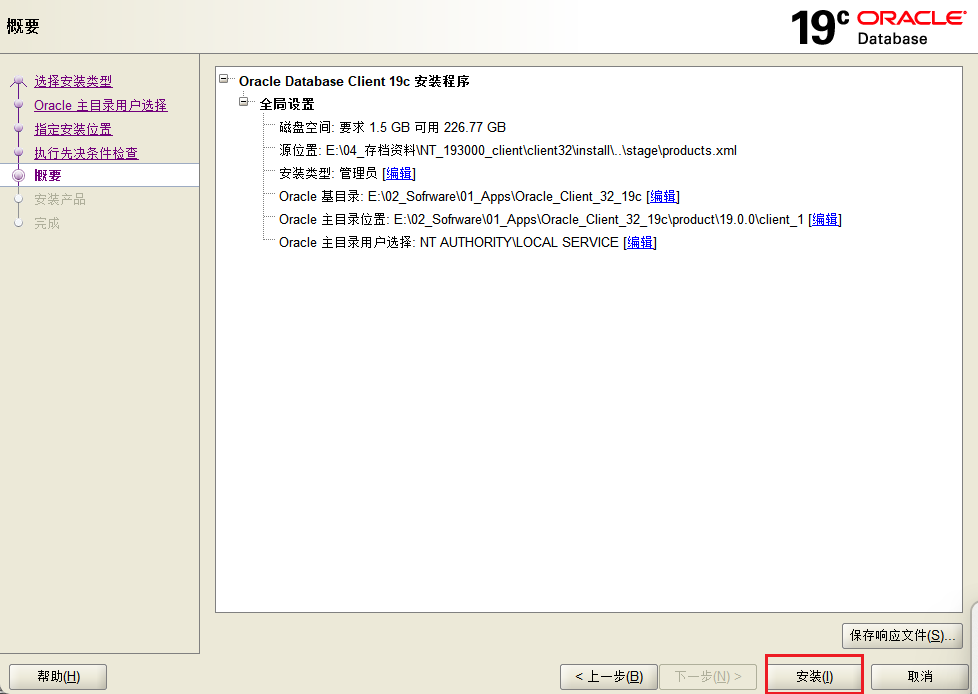
Task: Click the 安装(I) button
Action: click(x=814, y=677)
